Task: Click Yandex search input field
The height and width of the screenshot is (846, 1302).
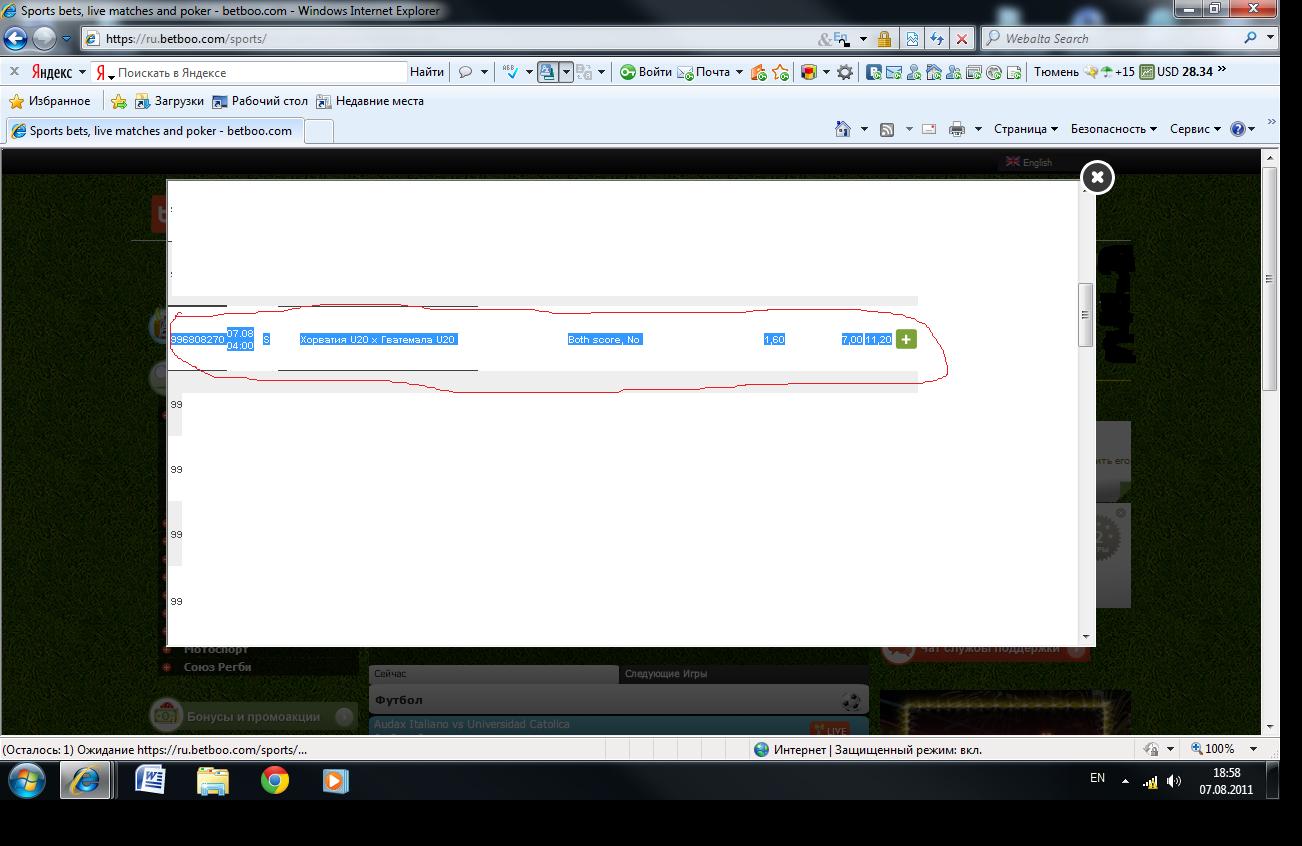Action: (260, 72)
